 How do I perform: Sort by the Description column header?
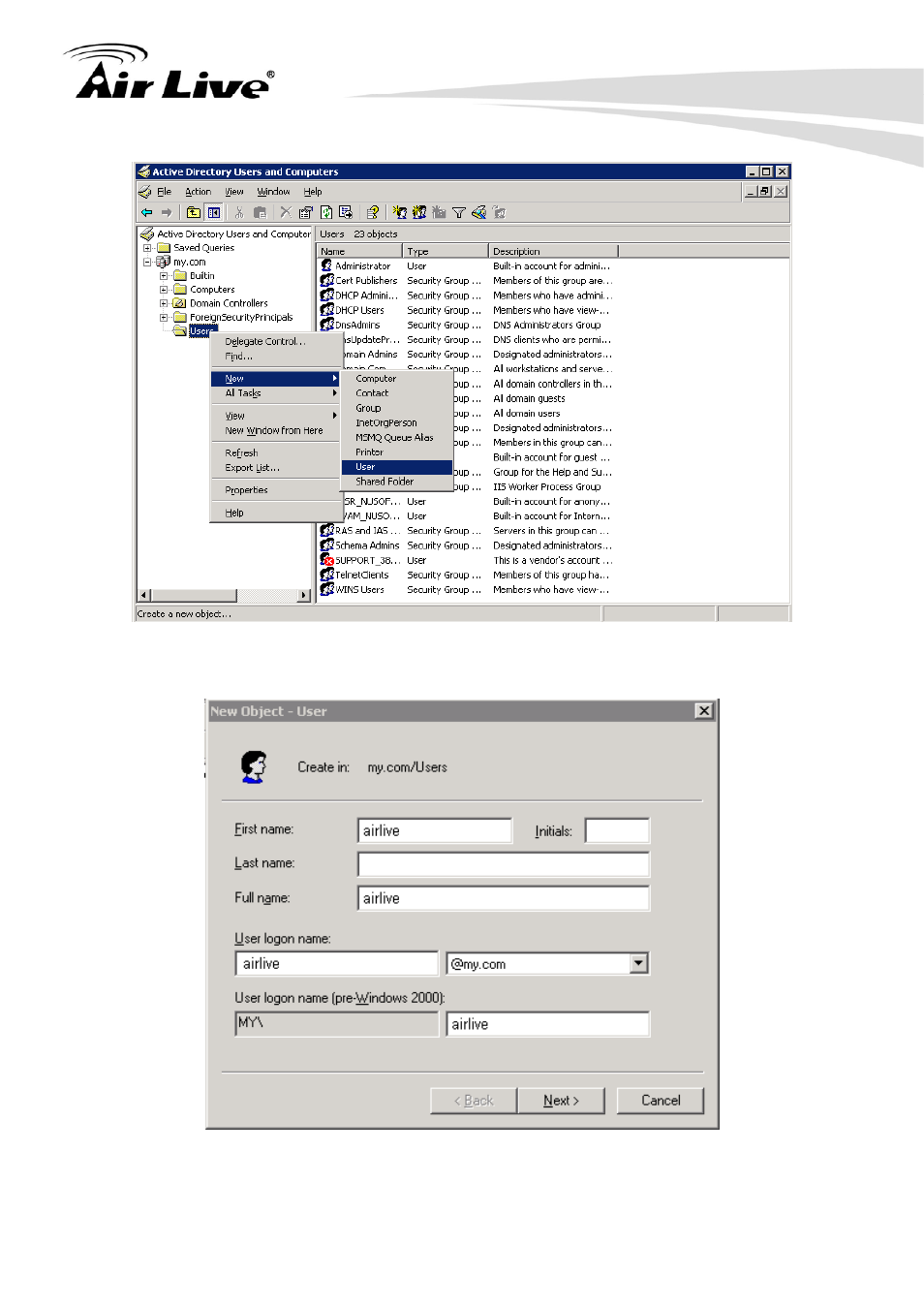coord(553,251)
